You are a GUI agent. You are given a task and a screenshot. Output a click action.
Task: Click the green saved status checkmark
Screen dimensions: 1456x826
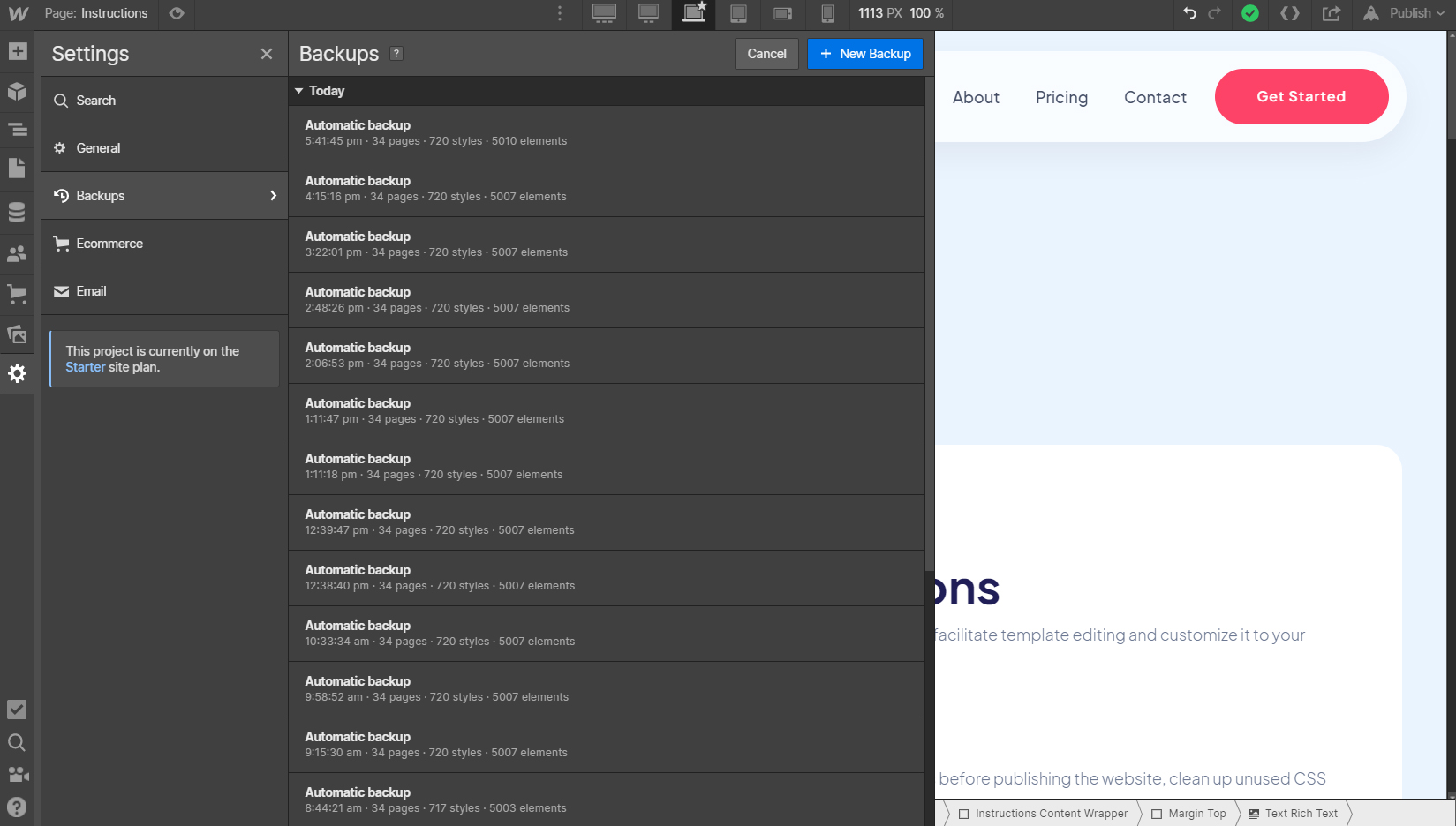[x=1250, y=13]
